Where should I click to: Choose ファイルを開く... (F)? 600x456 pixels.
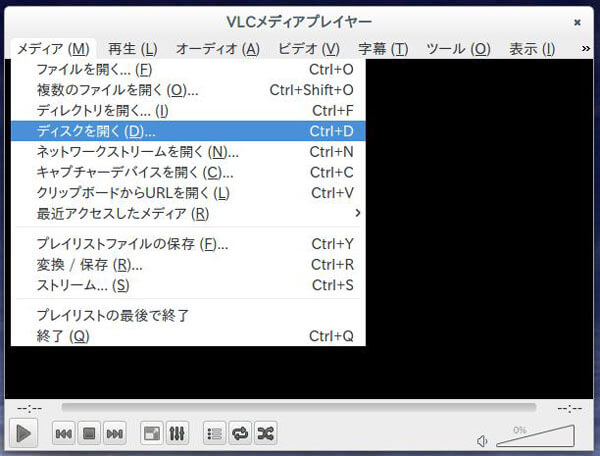[188, 70]
